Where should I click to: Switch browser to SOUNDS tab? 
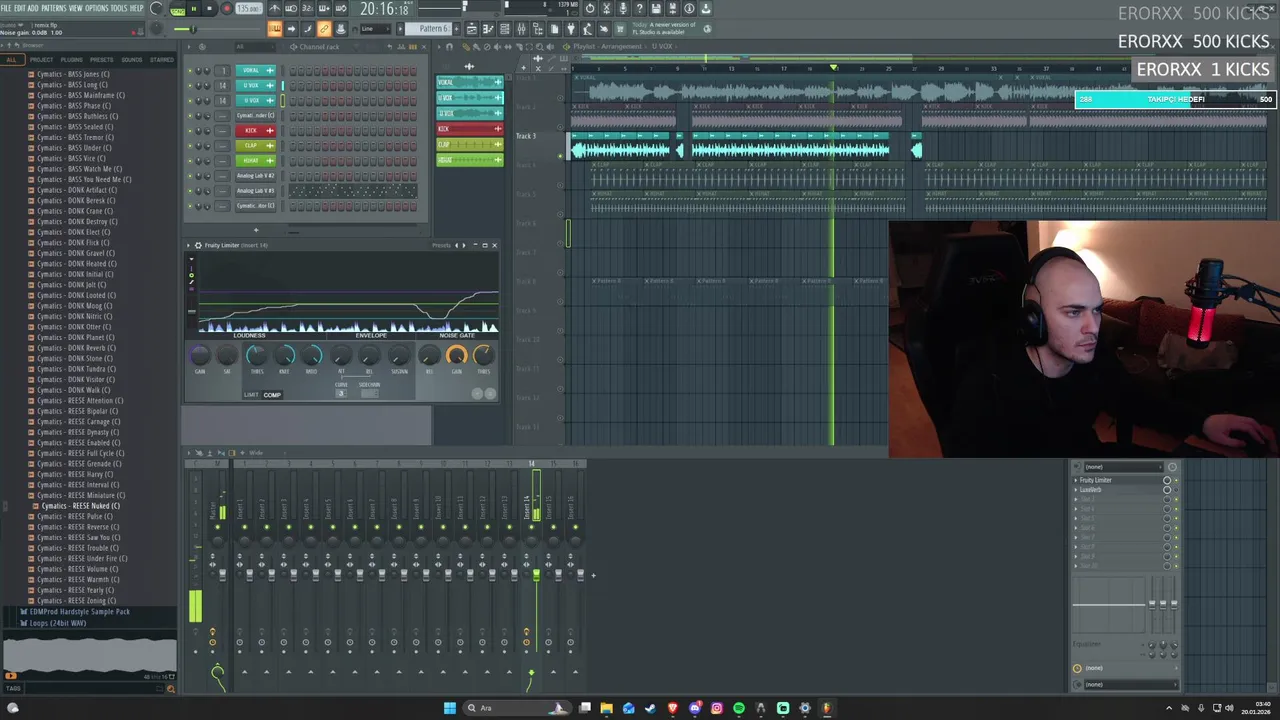tap(132, 60)
